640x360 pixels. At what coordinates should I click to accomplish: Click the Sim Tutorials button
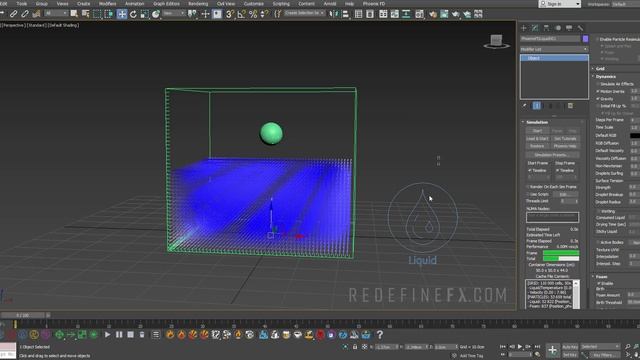point(565,139)
